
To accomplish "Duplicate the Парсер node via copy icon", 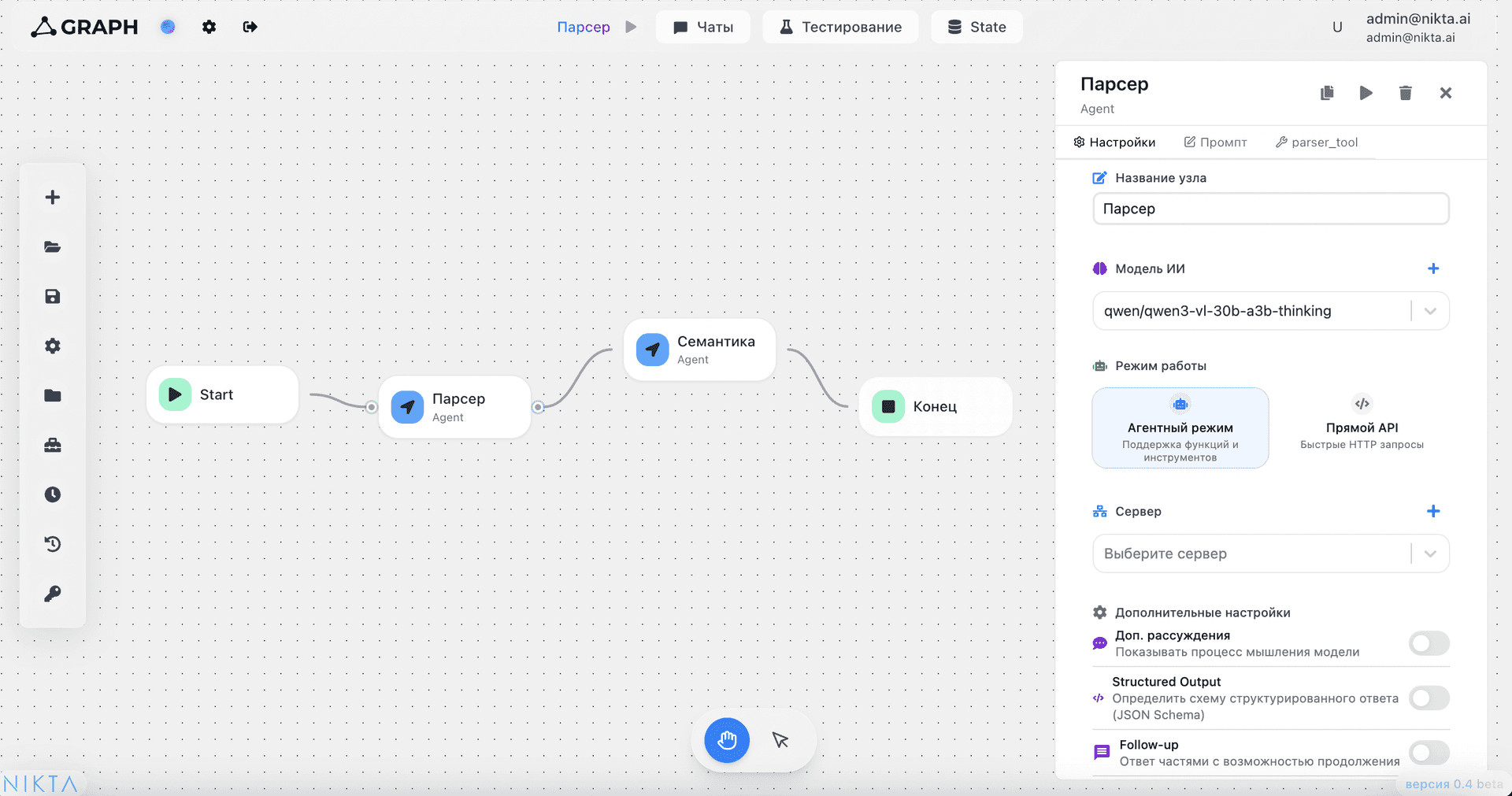I will (x=1327, y=93).
